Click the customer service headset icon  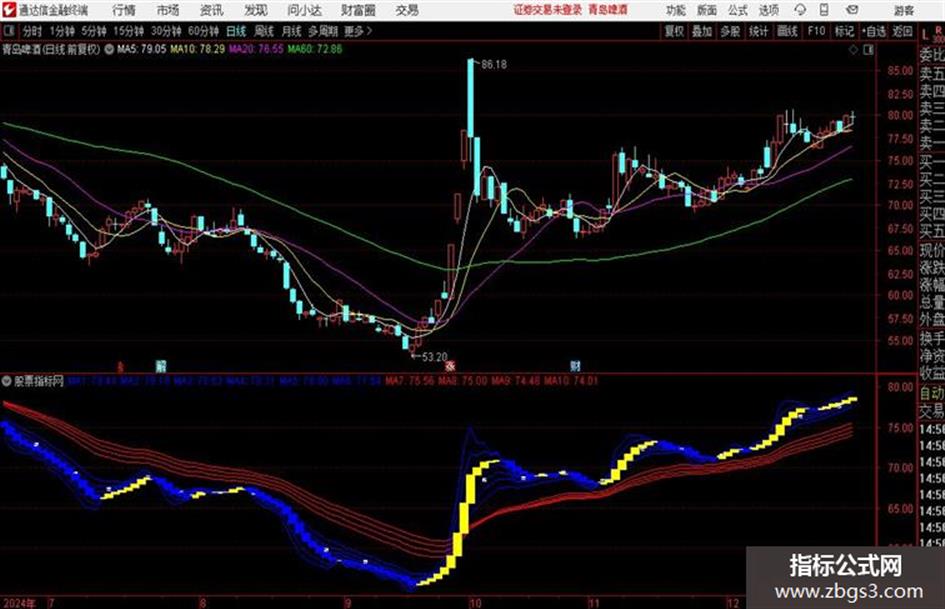[800, 10]
